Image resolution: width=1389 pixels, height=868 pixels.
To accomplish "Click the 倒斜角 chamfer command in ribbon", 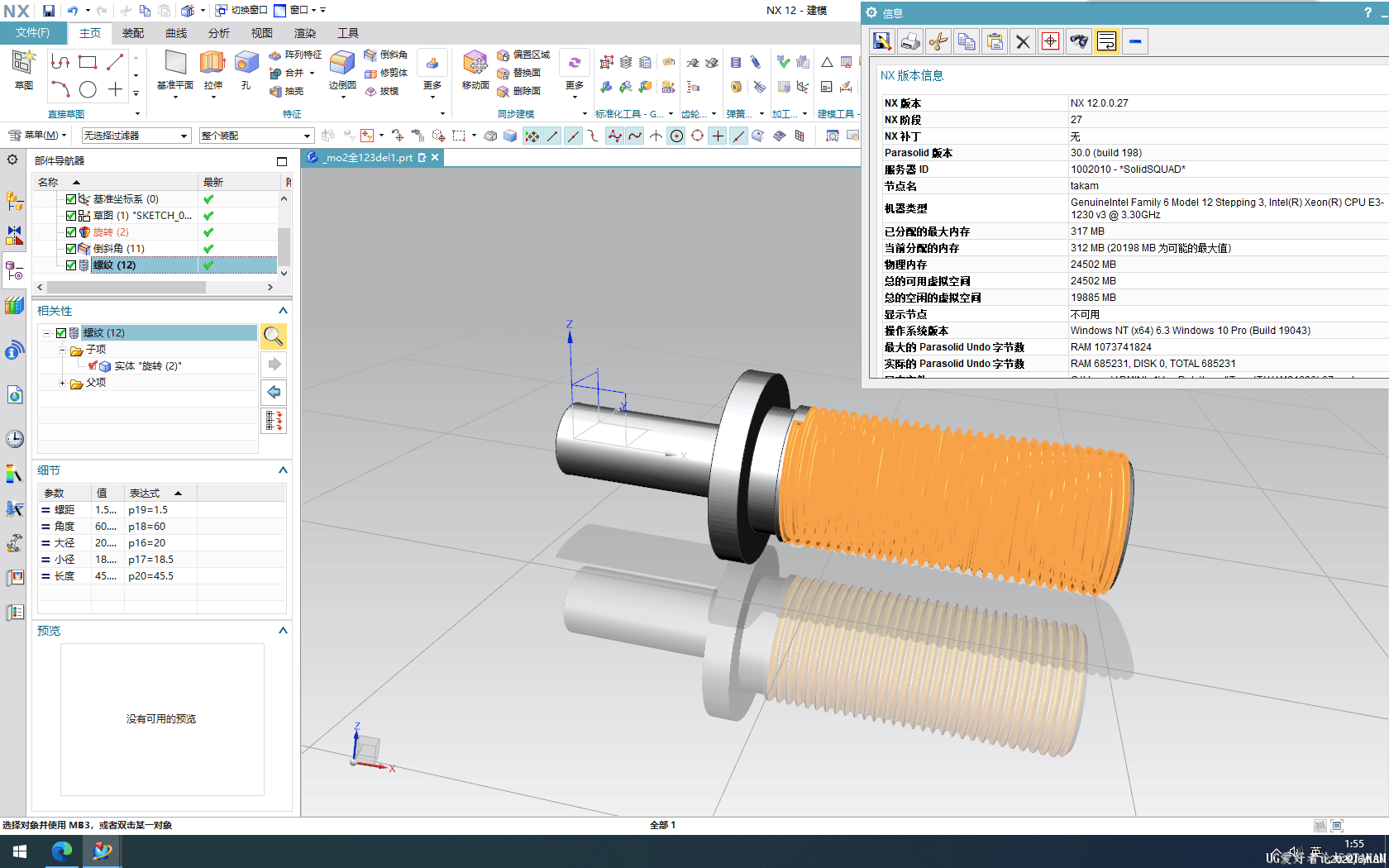I will click(386, 55).
